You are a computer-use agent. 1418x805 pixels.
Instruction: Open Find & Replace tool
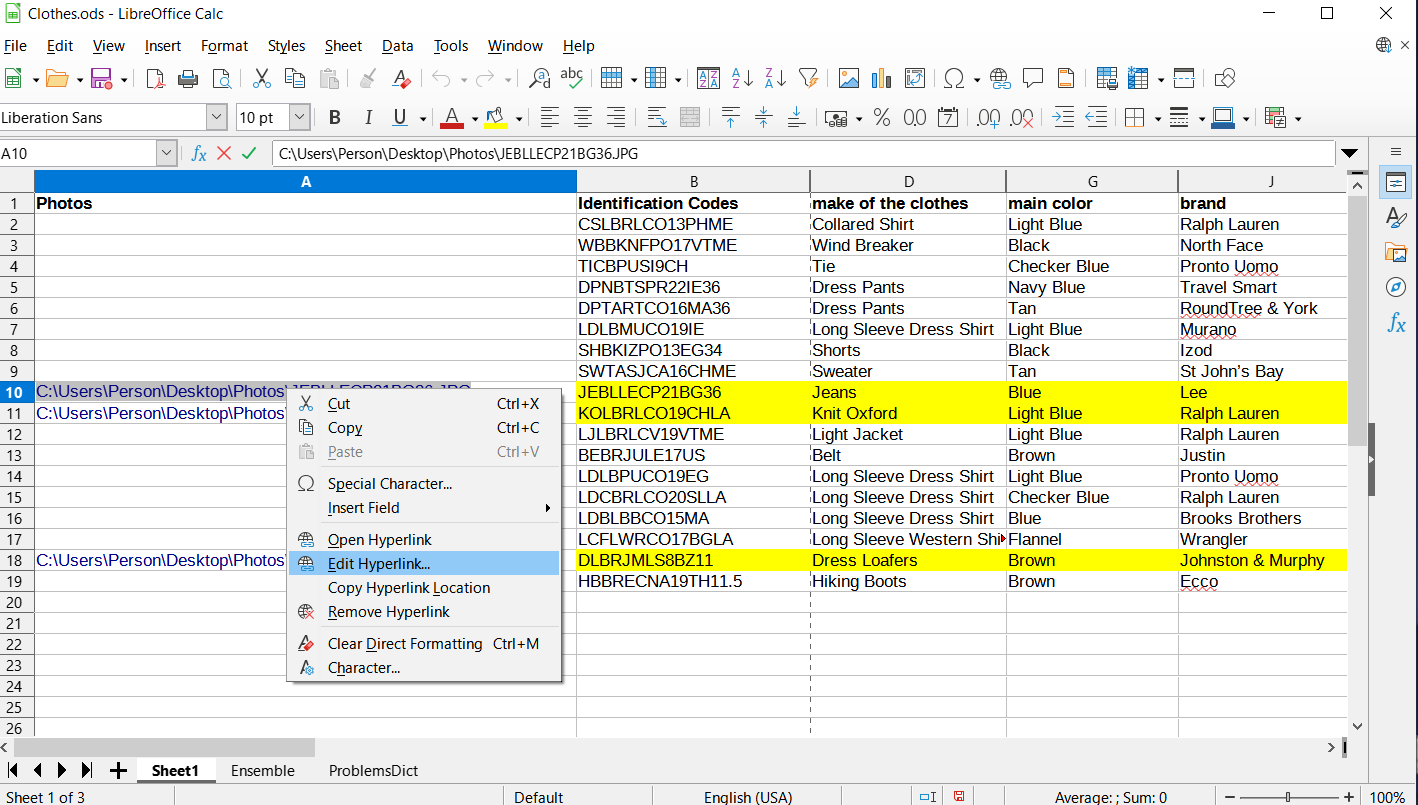click(540, 78)
